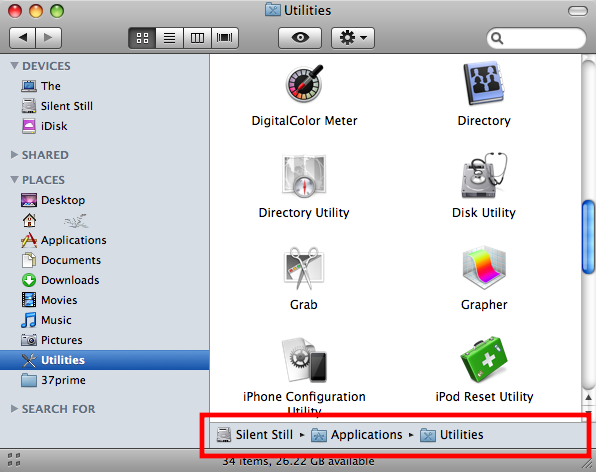Select the Directory Utility icon
The image size is (596, 472).
(x=304, y=176)
